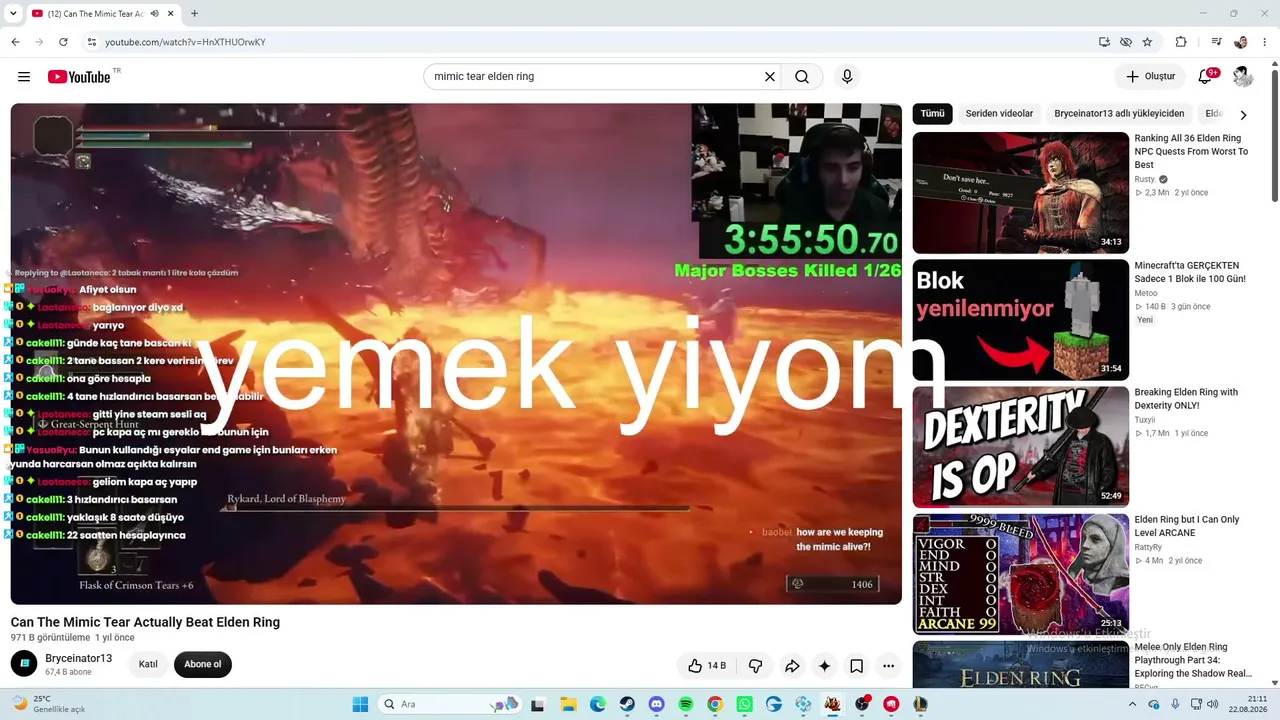View site information icon in address bar
Viewport: 1280px width, 720px height.
[x=91, y=42]
